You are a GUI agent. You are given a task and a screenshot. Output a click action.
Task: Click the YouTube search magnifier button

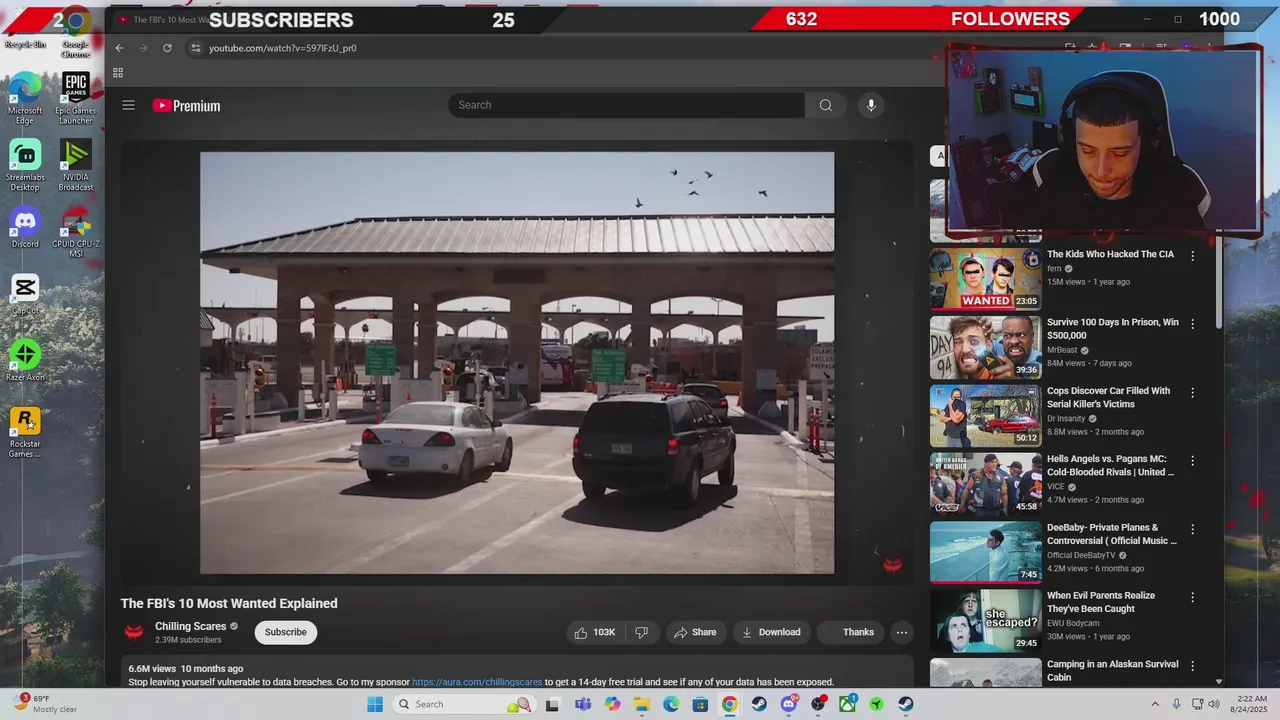pyautogui.click(x=825, y=105)
